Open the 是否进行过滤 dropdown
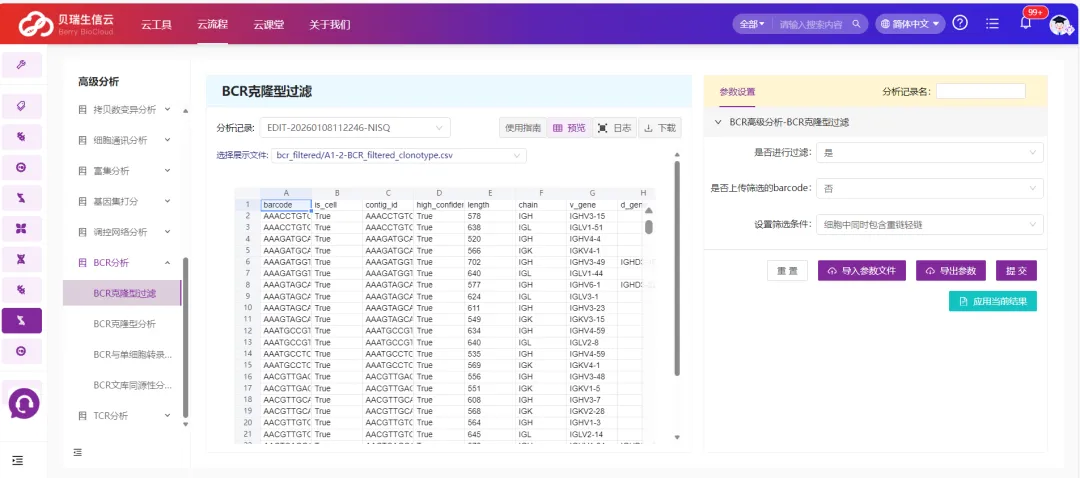The width and height of the screenshot is (1080, 478). [930, 152]
